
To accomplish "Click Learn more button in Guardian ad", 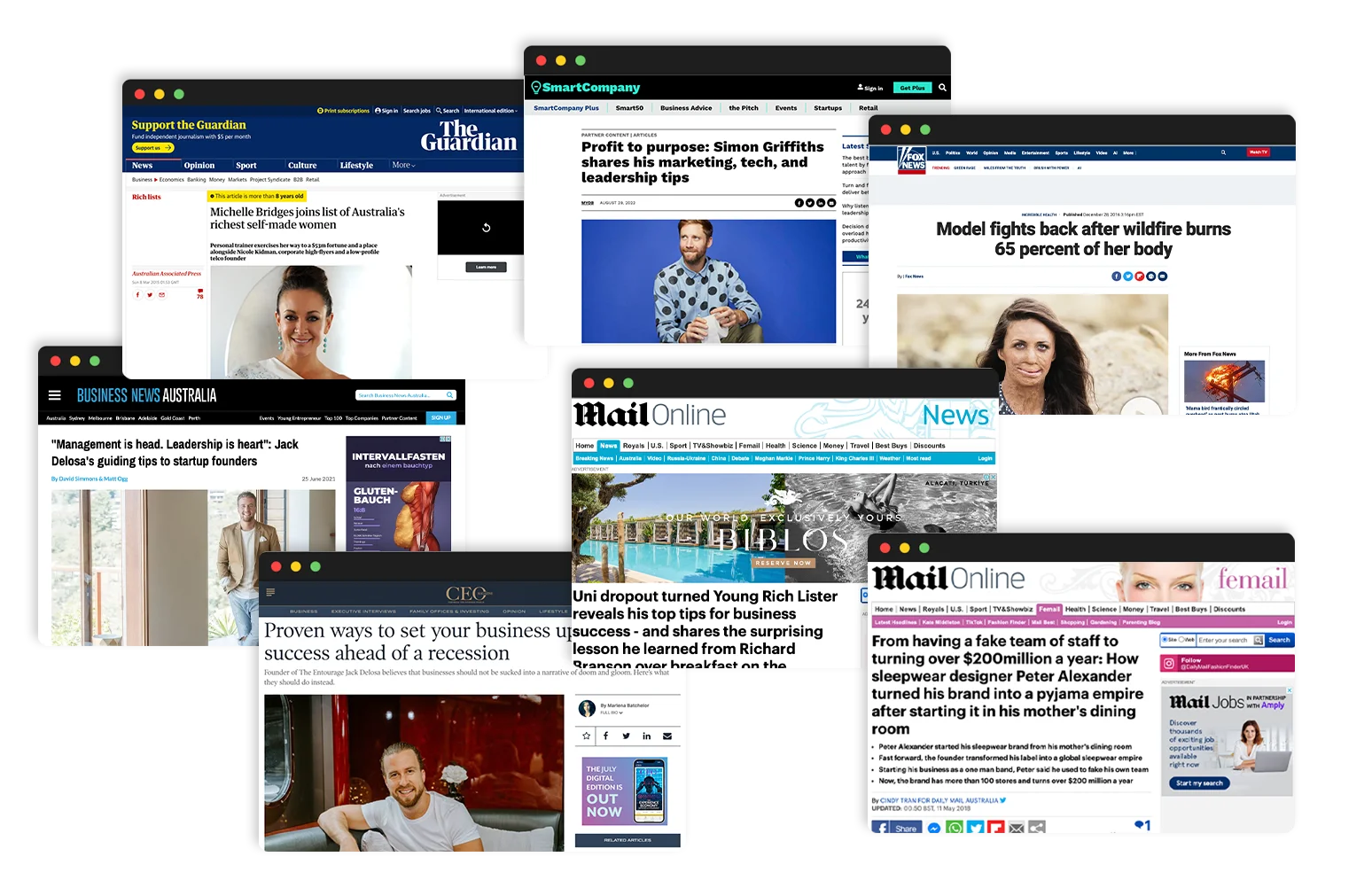I will (x=486, y=267).
